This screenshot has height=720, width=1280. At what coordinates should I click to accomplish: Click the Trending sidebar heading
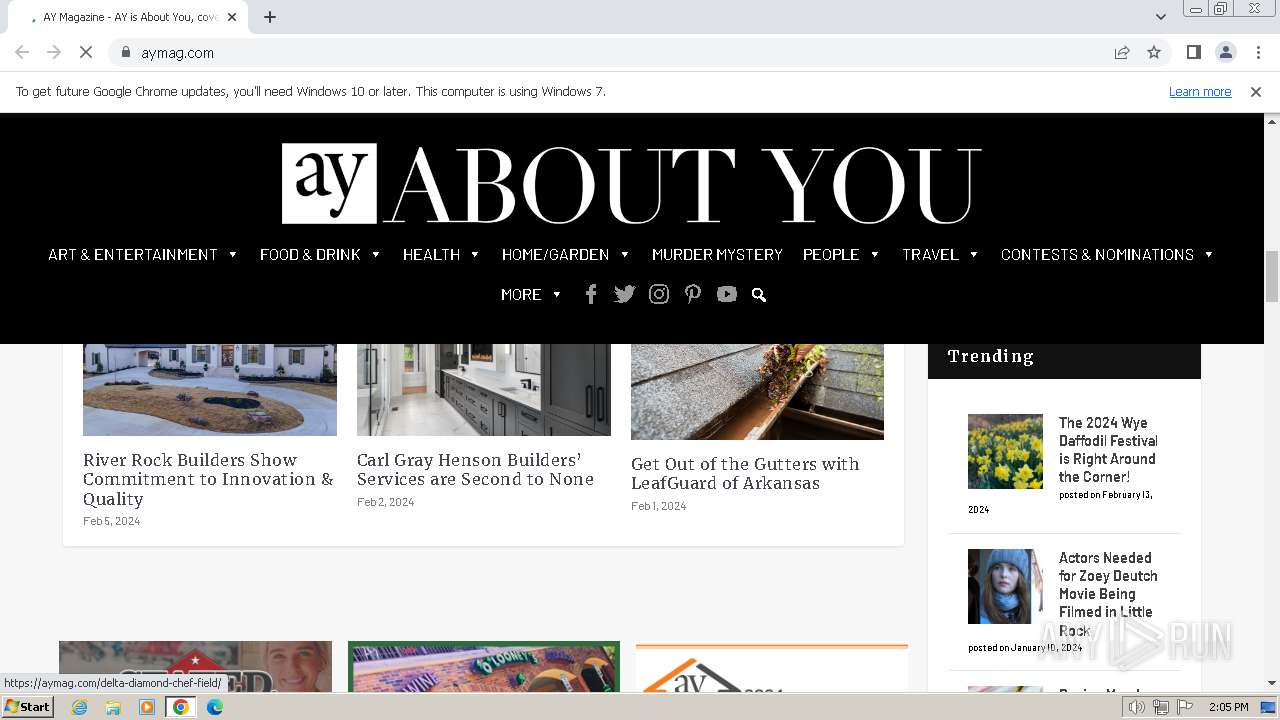(x=991, y=356)
